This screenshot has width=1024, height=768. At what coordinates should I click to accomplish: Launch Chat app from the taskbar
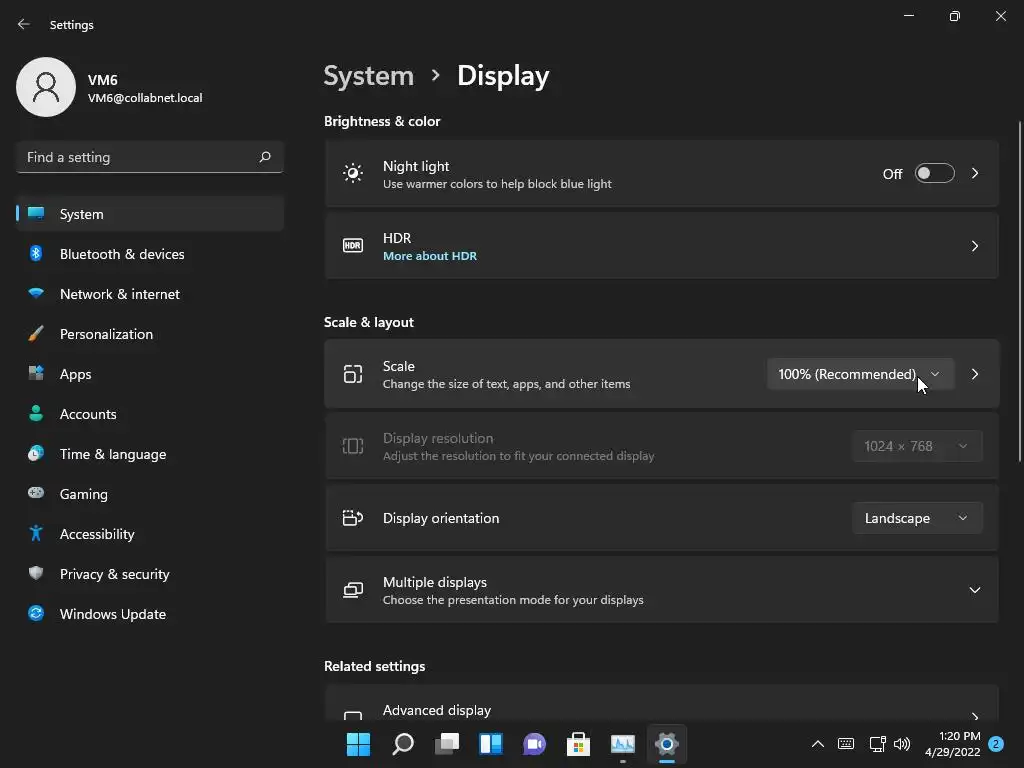coord(534,744)
